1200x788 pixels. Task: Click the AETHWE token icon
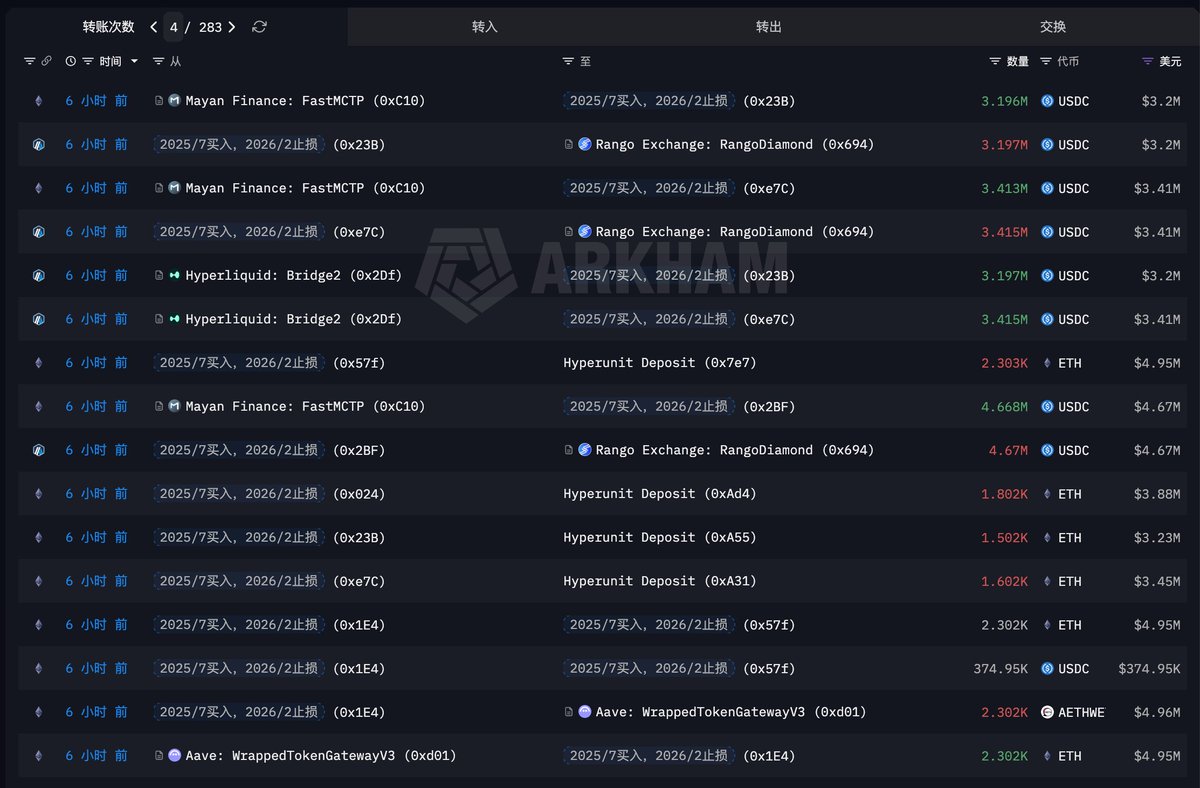(x=1047, y=712)
